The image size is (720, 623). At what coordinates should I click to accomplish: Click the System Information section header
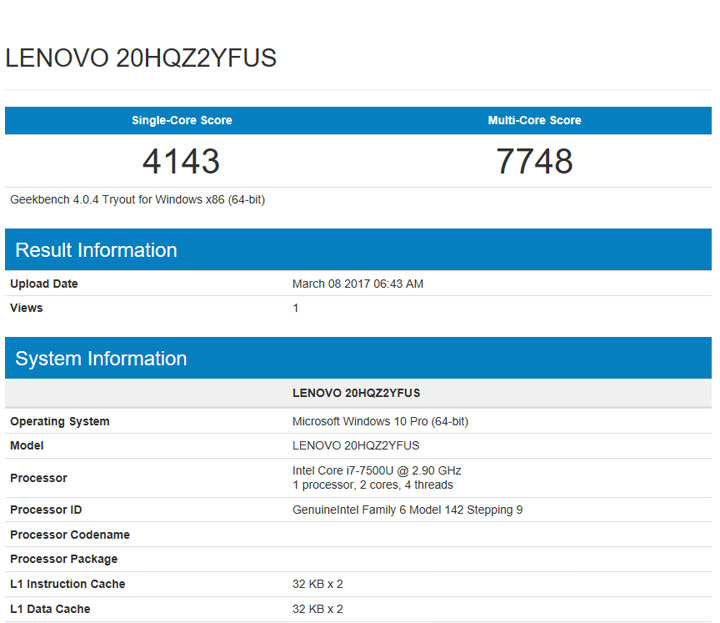101,358
